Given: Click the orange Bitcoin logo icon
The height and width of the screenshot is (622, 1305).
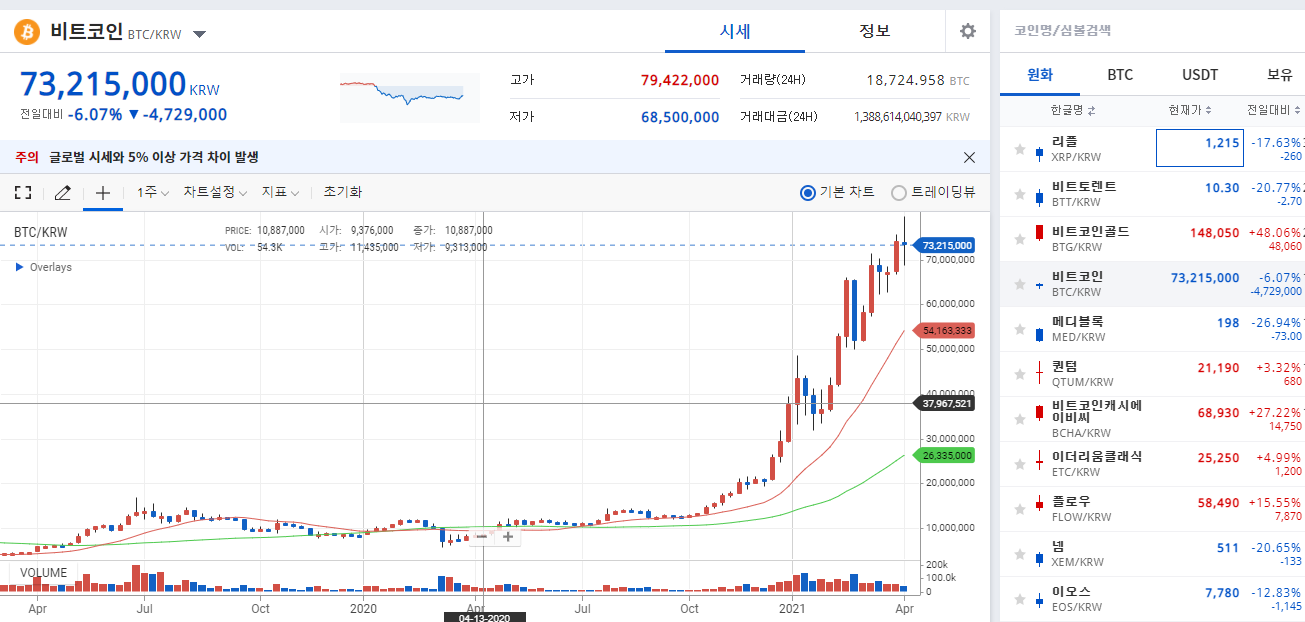Looking at the screenshot, I should (x=26, y=32).
